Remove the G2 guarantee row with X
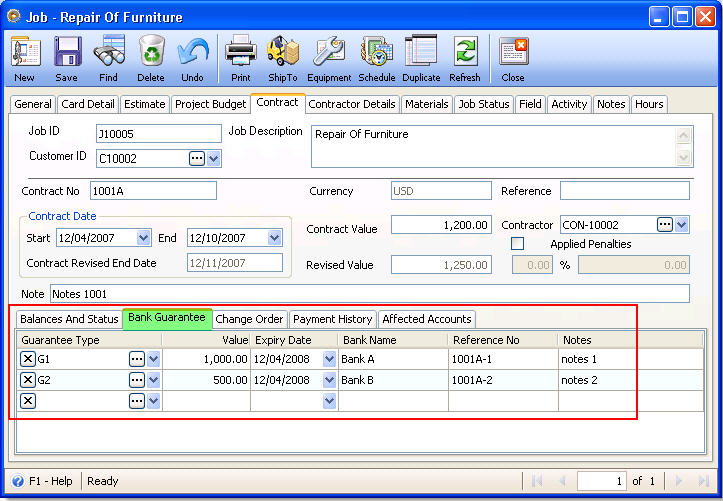The height and width of the screenshot is (501, 723). [28, 380]
